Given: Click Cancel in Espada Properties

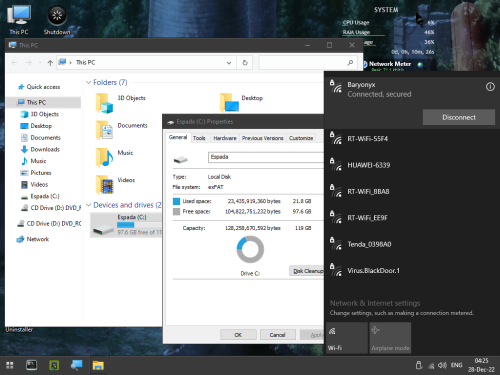Looking at the screenshot, I should coord(277,335).
